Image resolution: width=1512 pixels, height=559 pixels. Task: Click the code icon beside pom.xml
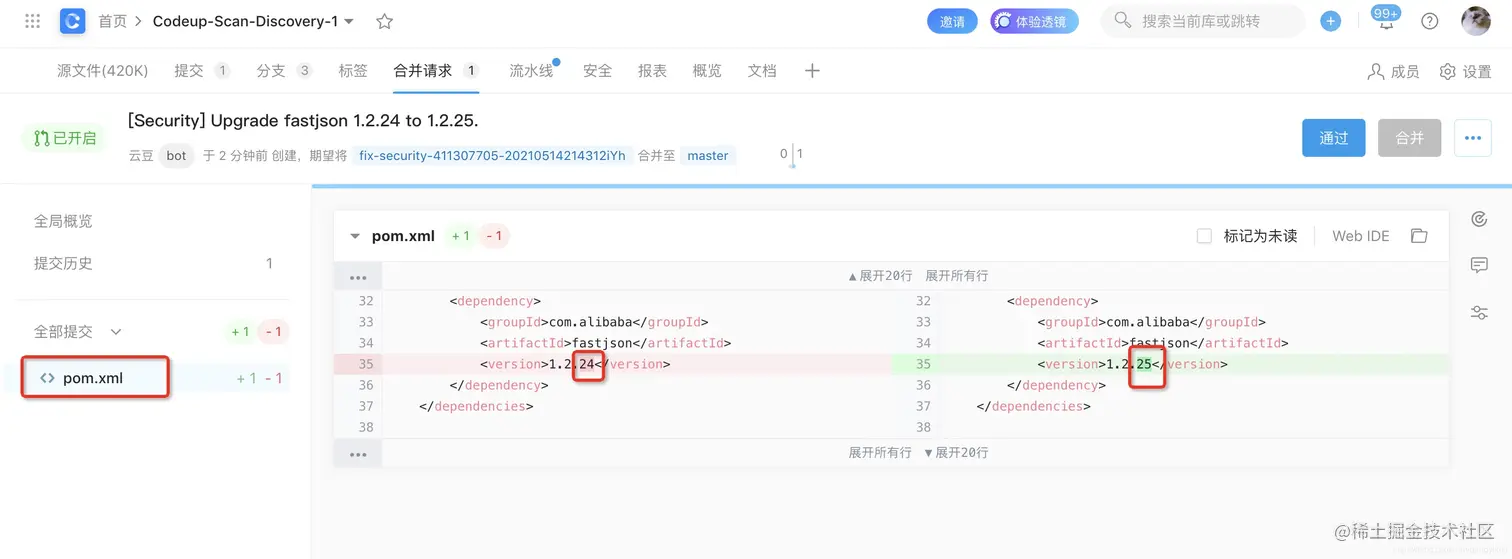click(x=47, y=378)
